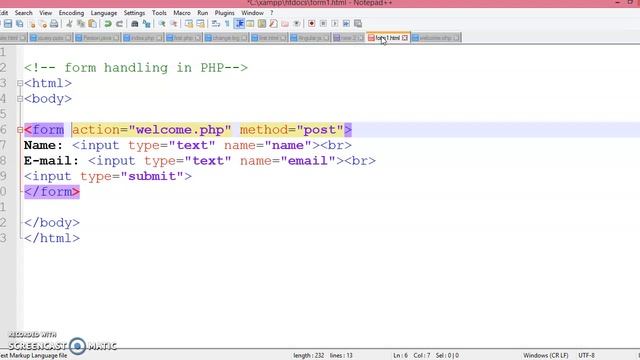Open the Replace dialog icon
Image resolution: width=640 pixels, height=360 pixels.
click(147, 24)
